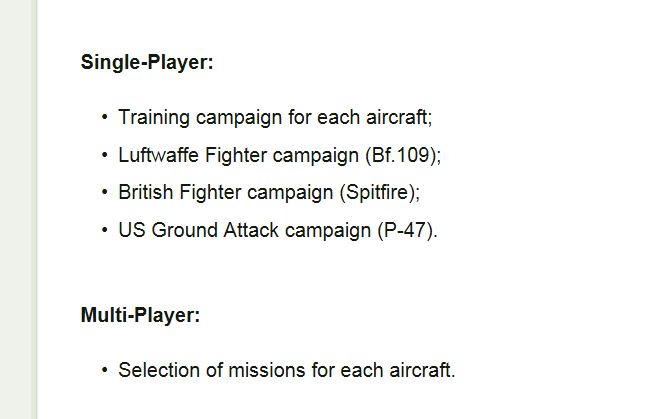Image resolution: width=652 pixels, height=419 pixels.
Task: Click the bullet before British Fighter campaign
Action: (x=104, y=192)
